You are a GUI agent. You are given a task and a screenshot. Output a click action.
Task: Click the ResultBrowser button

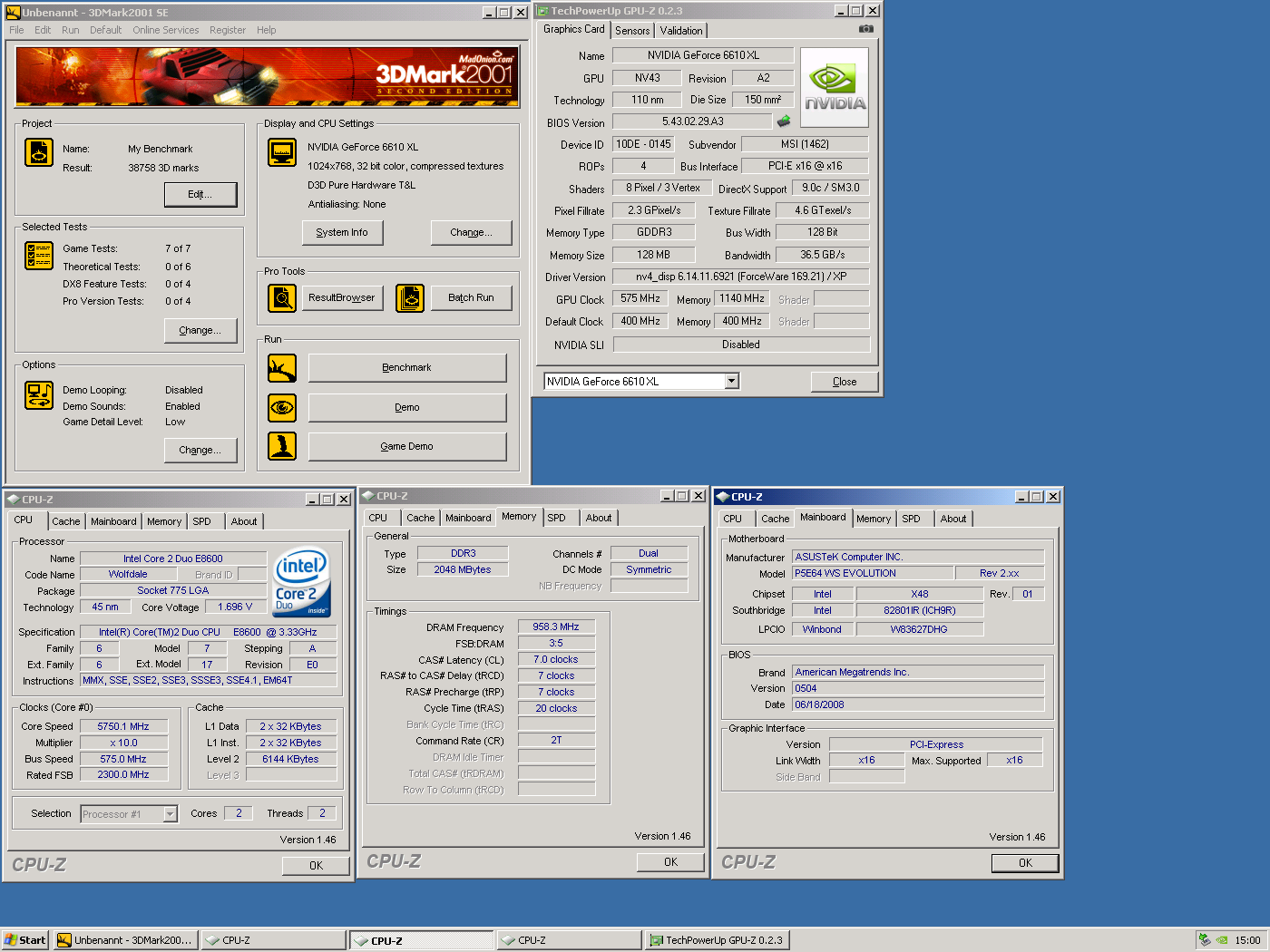tap(341, 297)
